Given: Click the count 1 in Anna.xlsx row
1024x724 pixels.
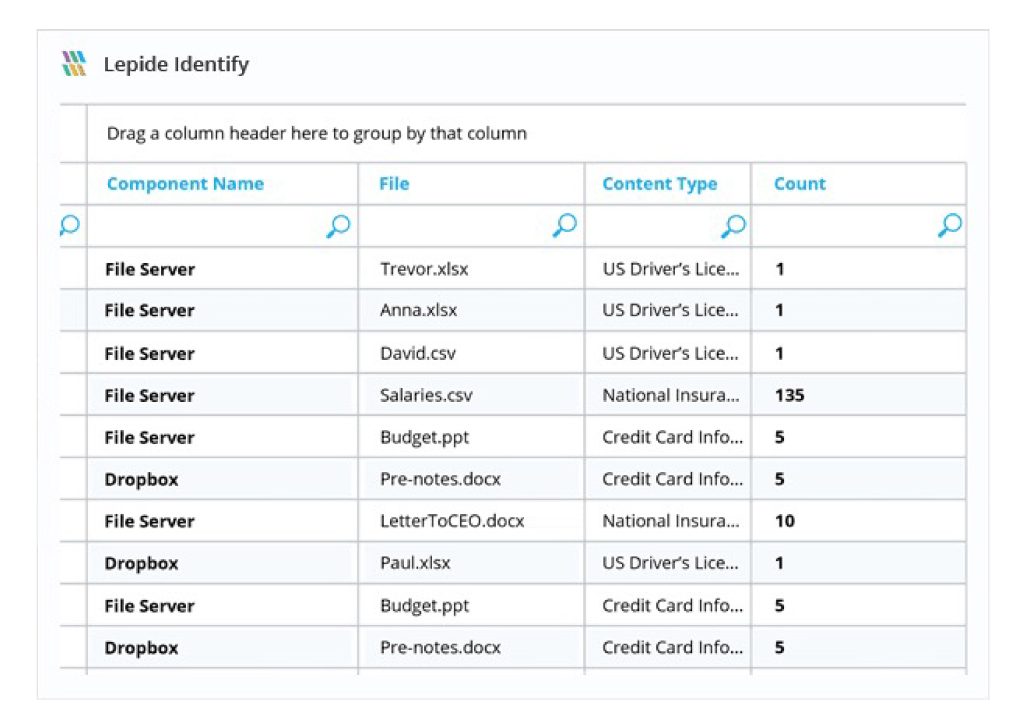Looking at the screenshot, I should [779, 310].
